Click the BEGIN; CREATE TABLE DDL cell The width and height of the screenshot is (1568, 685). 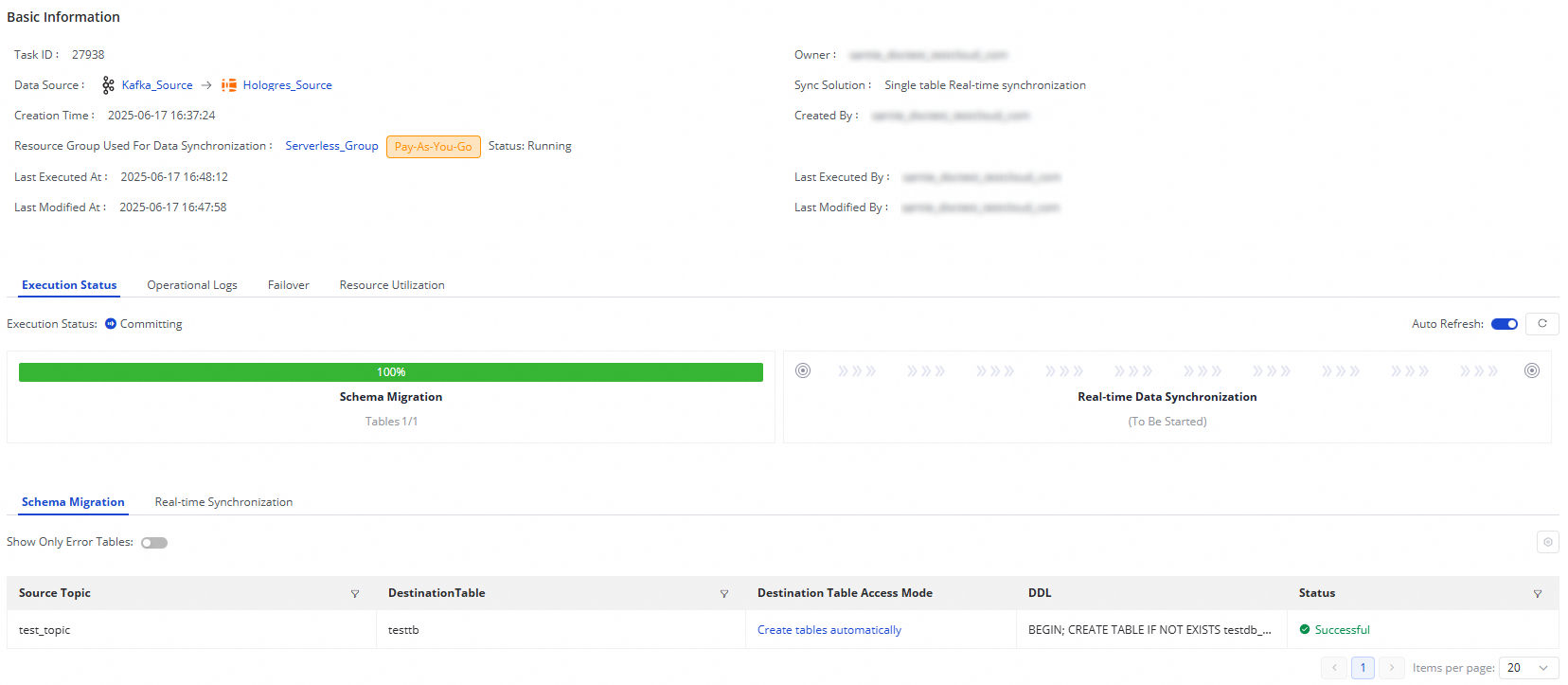1149,630
